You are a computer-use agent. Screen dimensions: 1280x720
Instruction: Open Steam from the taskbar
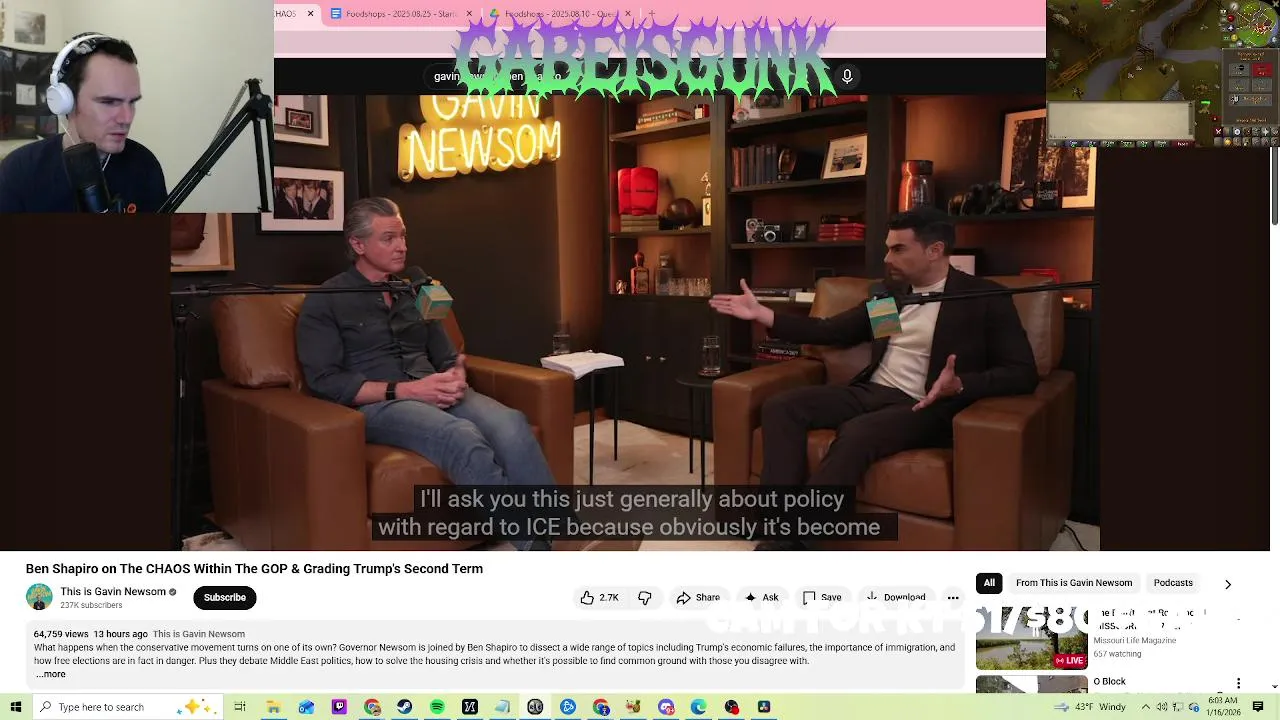click(404, 707)
